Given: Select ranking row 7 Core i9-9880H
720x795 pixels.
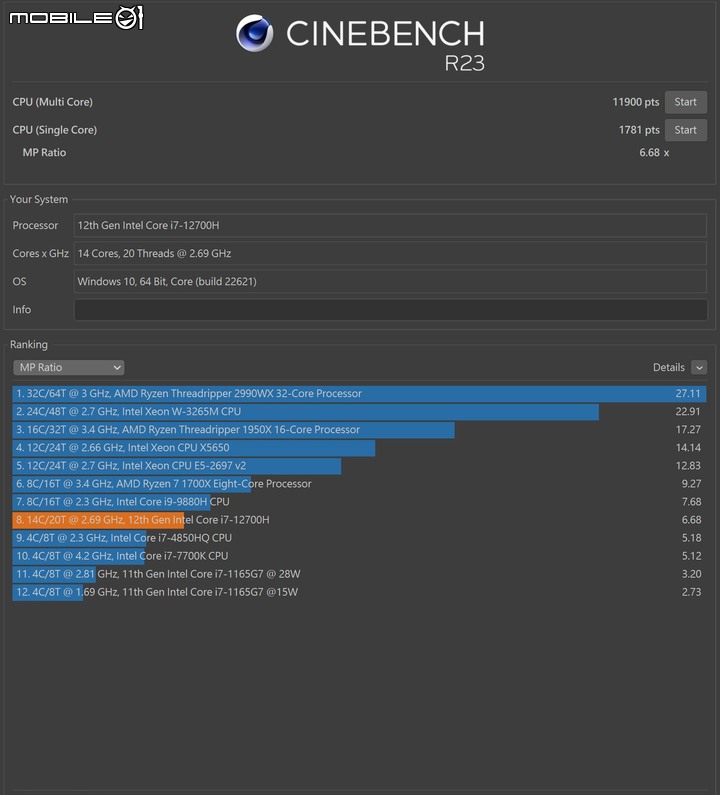Looking at the screenshot, I should click(359, 501).
